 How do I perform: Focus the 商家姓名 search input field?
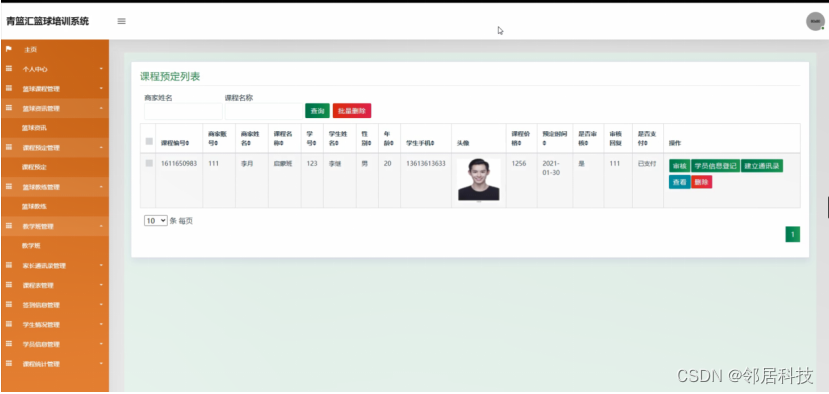(x=183, y=111)
